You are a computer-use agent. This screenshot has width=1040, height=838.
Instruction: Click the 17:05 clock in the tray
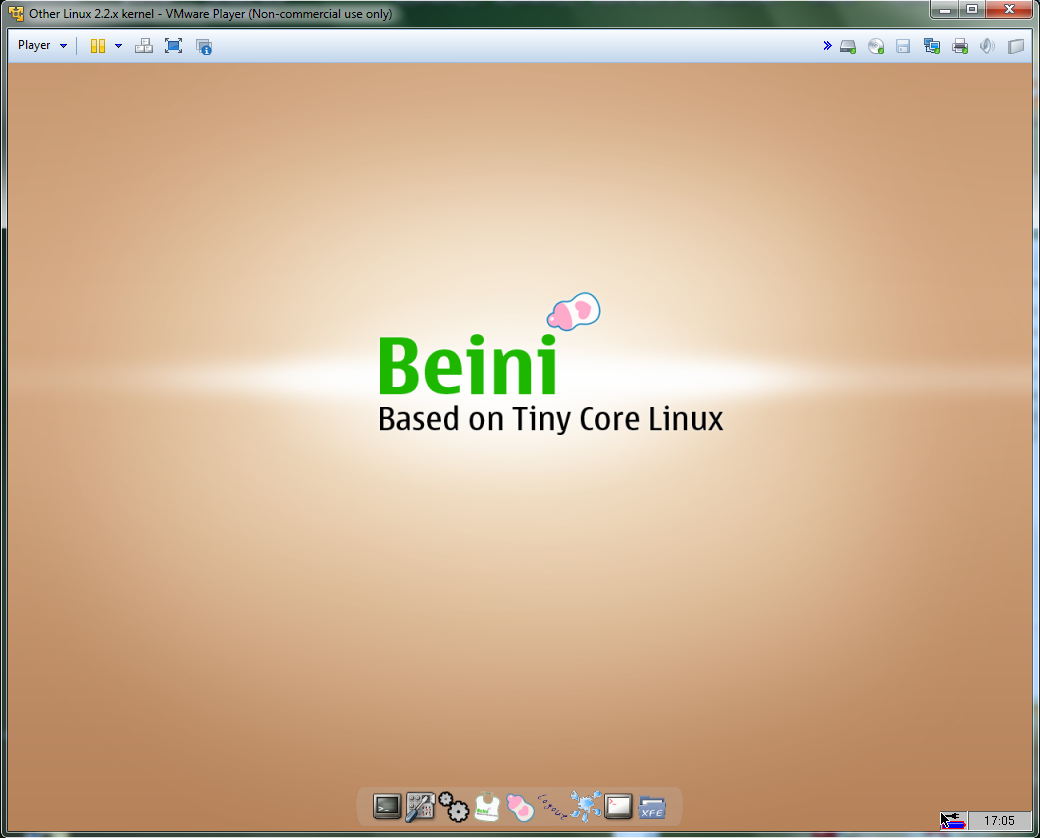[x=999, y=821]
